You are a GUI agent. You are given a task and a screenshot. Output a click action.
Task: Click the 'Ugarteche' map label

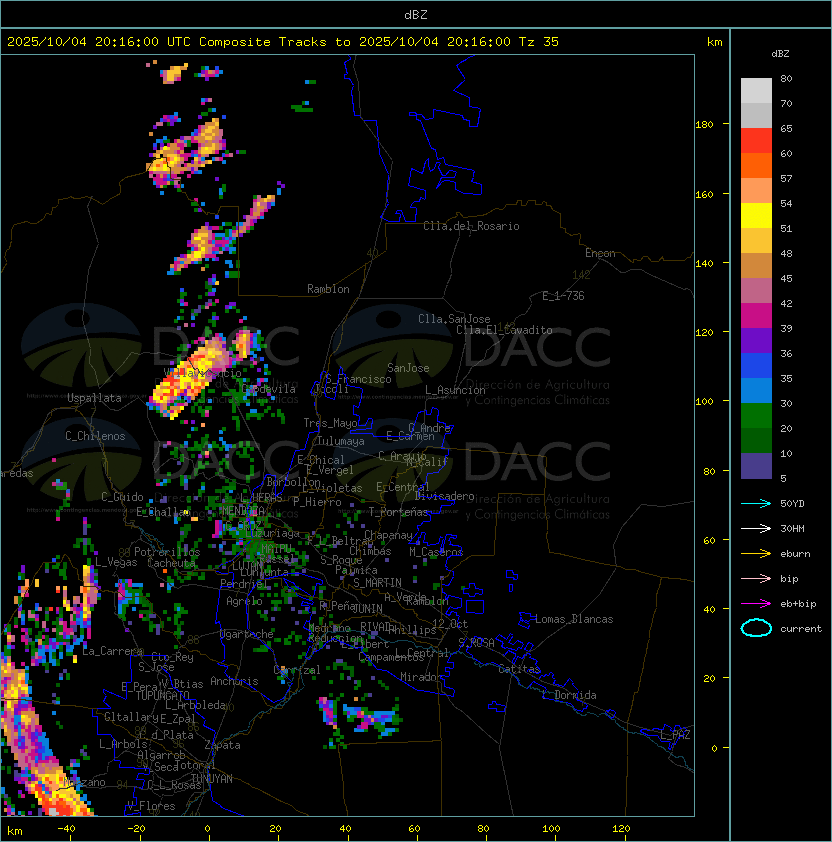coord(247,634)
